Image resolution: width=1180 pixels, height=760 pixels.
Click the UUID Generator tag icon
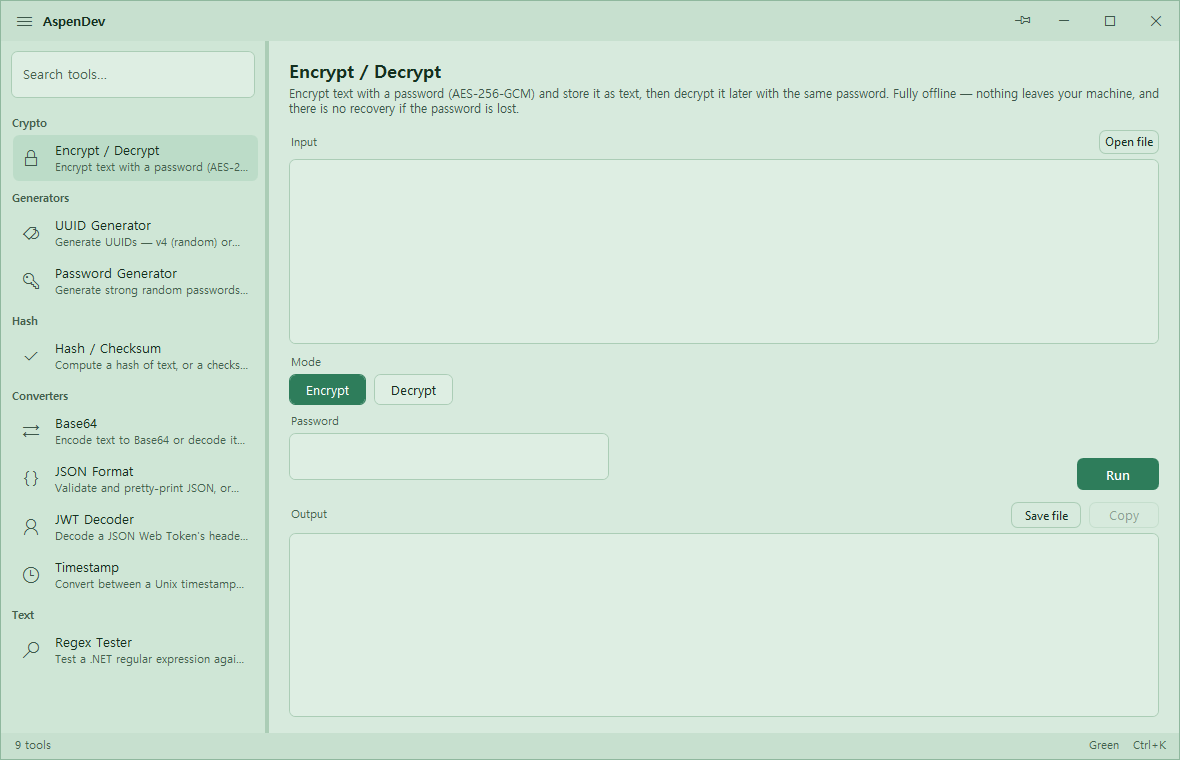31,233
